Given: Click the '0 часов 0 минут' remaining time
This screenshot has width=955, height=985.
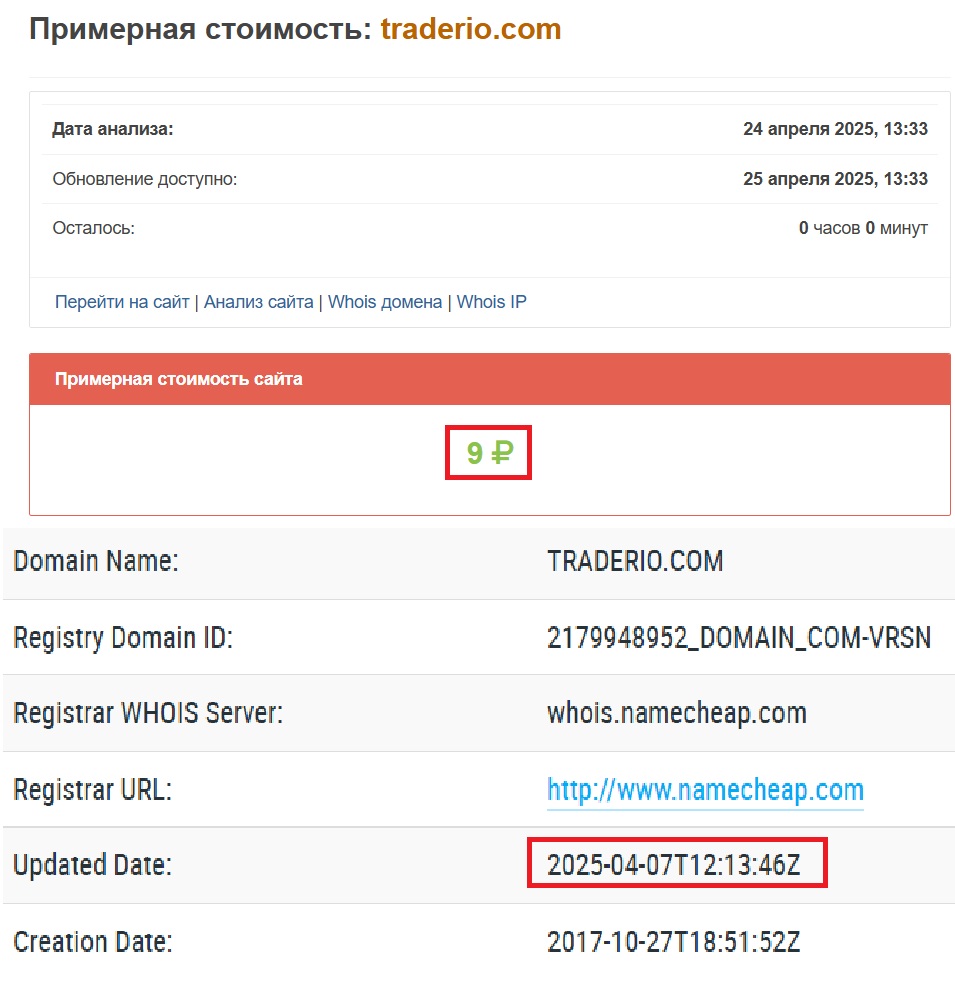Looking at the screenshot, I should (x=863, y=228).
